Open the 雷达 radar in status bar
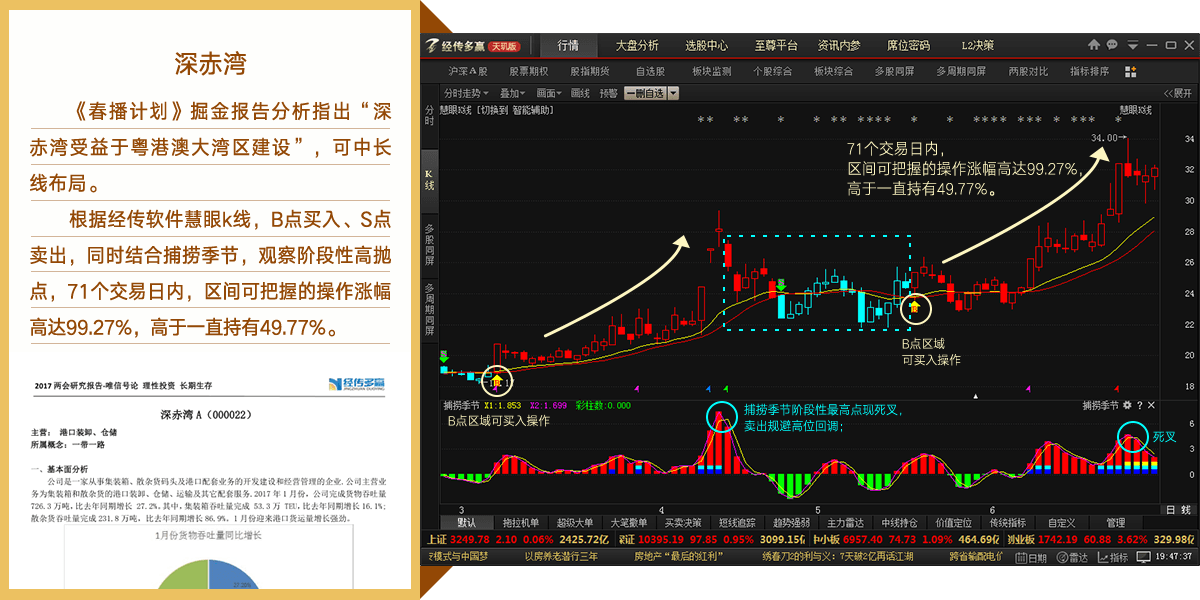The height and width of the screenshot is (600, 1200). (x=1071, y=557)
